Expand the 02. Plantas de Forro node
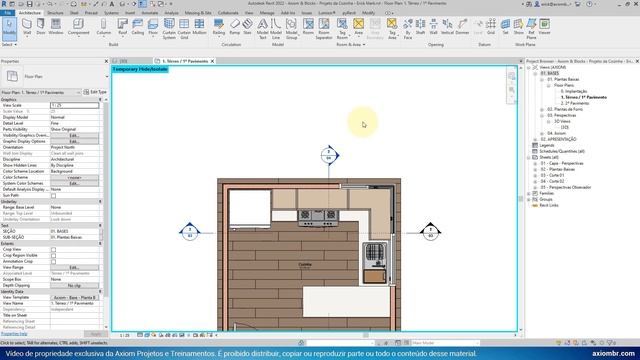 (542, 109)
